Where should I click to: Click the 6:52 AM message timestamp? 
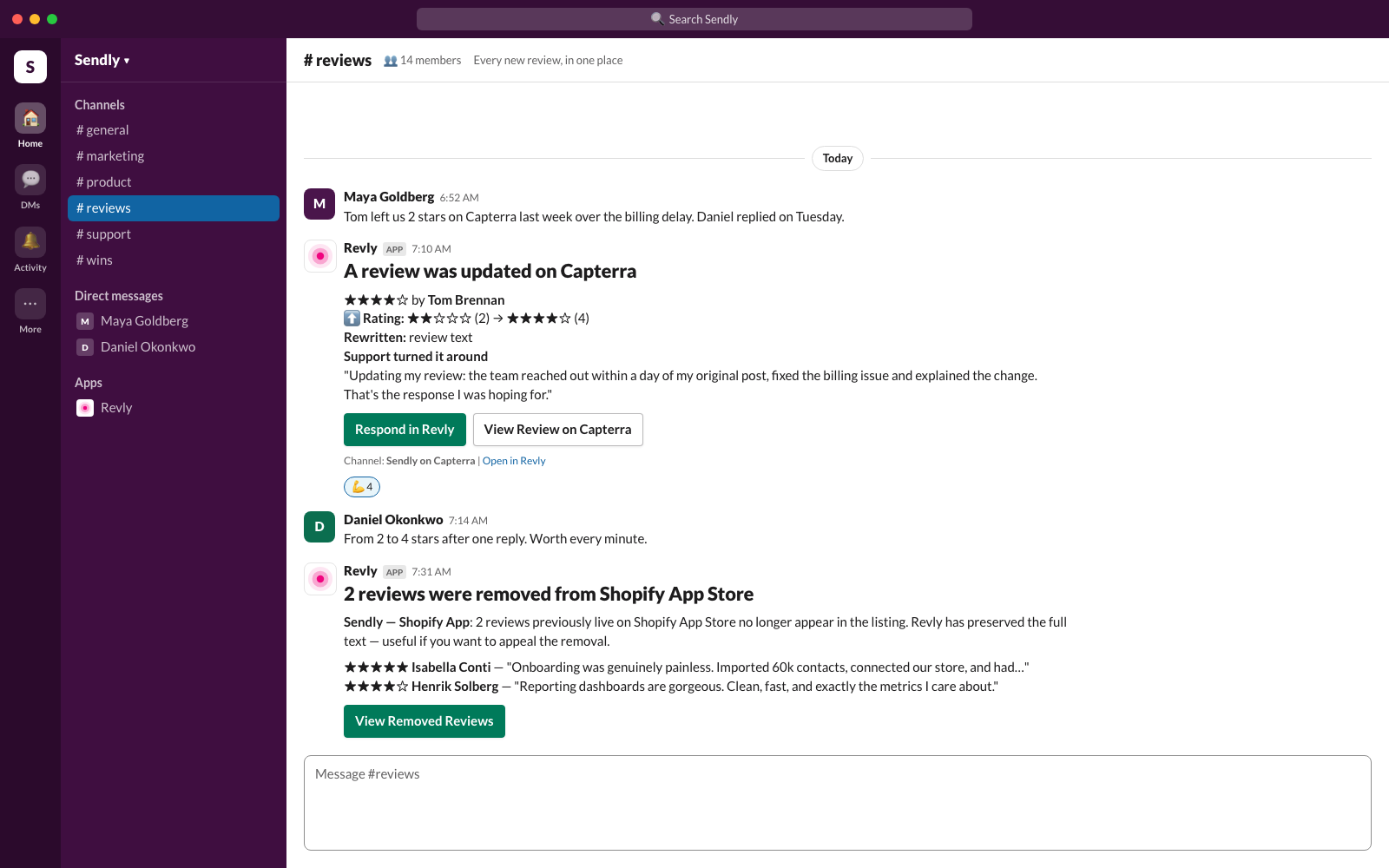pos(459,198)
